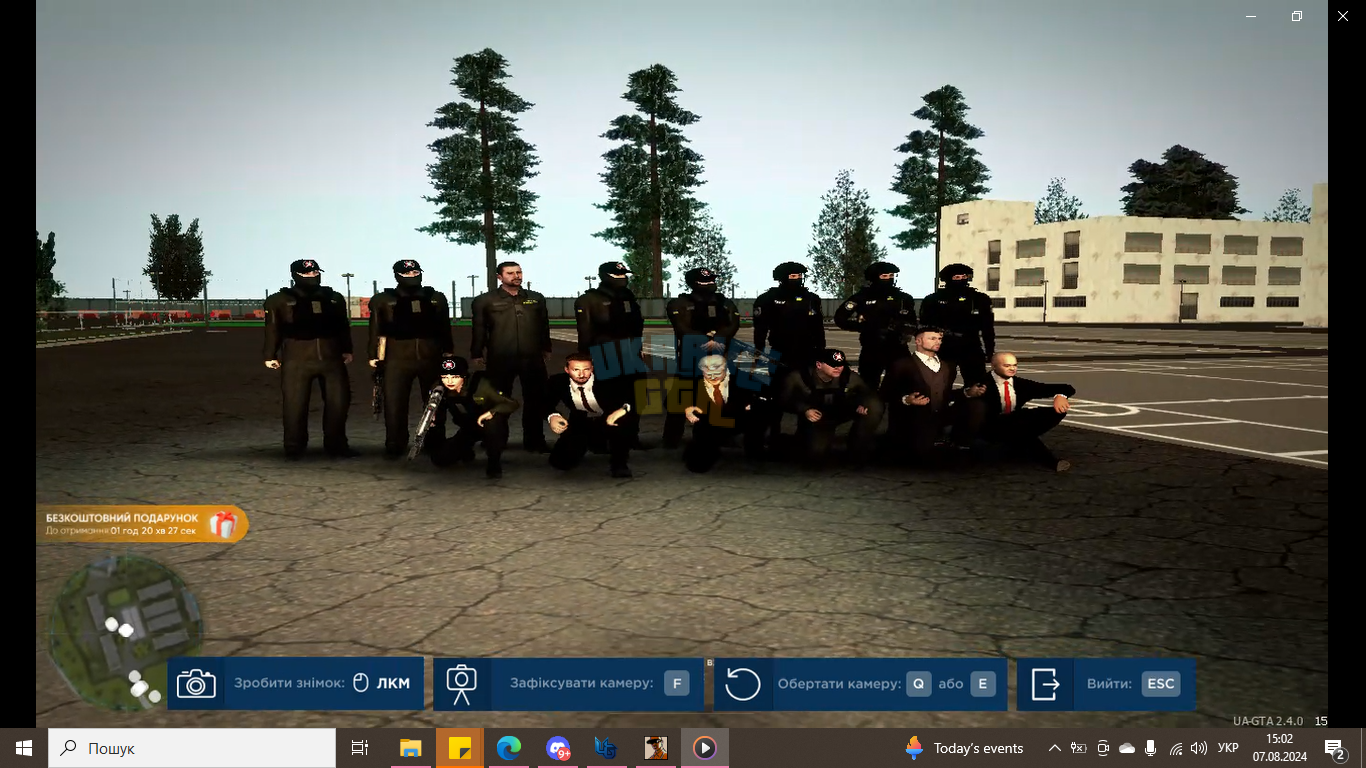Show hidden system tray icons
Screen dimensions: 1366x768
pyautogui.click(x=1055, y=748)
